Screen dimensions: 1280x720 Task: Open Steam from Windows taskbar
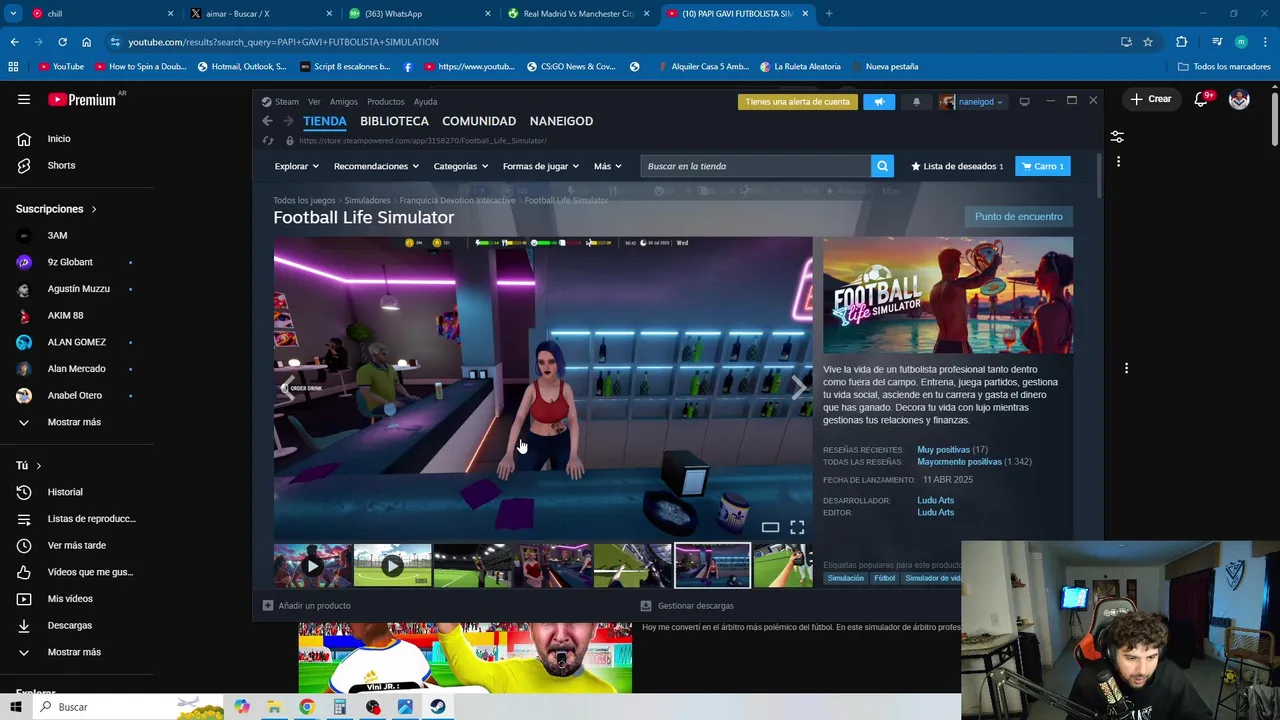coord(438,707)
